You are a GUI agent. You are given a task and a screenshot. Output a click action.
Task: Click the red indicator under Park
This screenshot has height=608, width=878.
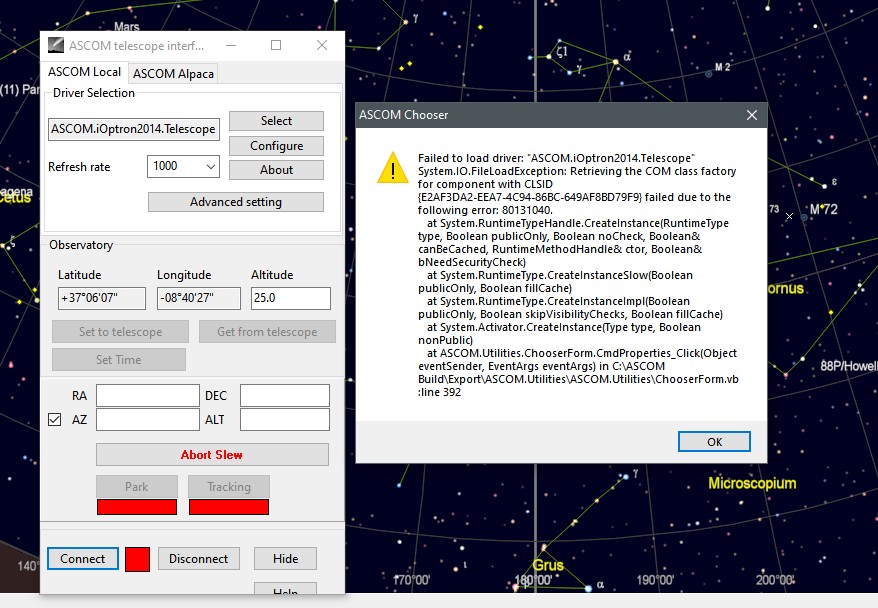137,507
